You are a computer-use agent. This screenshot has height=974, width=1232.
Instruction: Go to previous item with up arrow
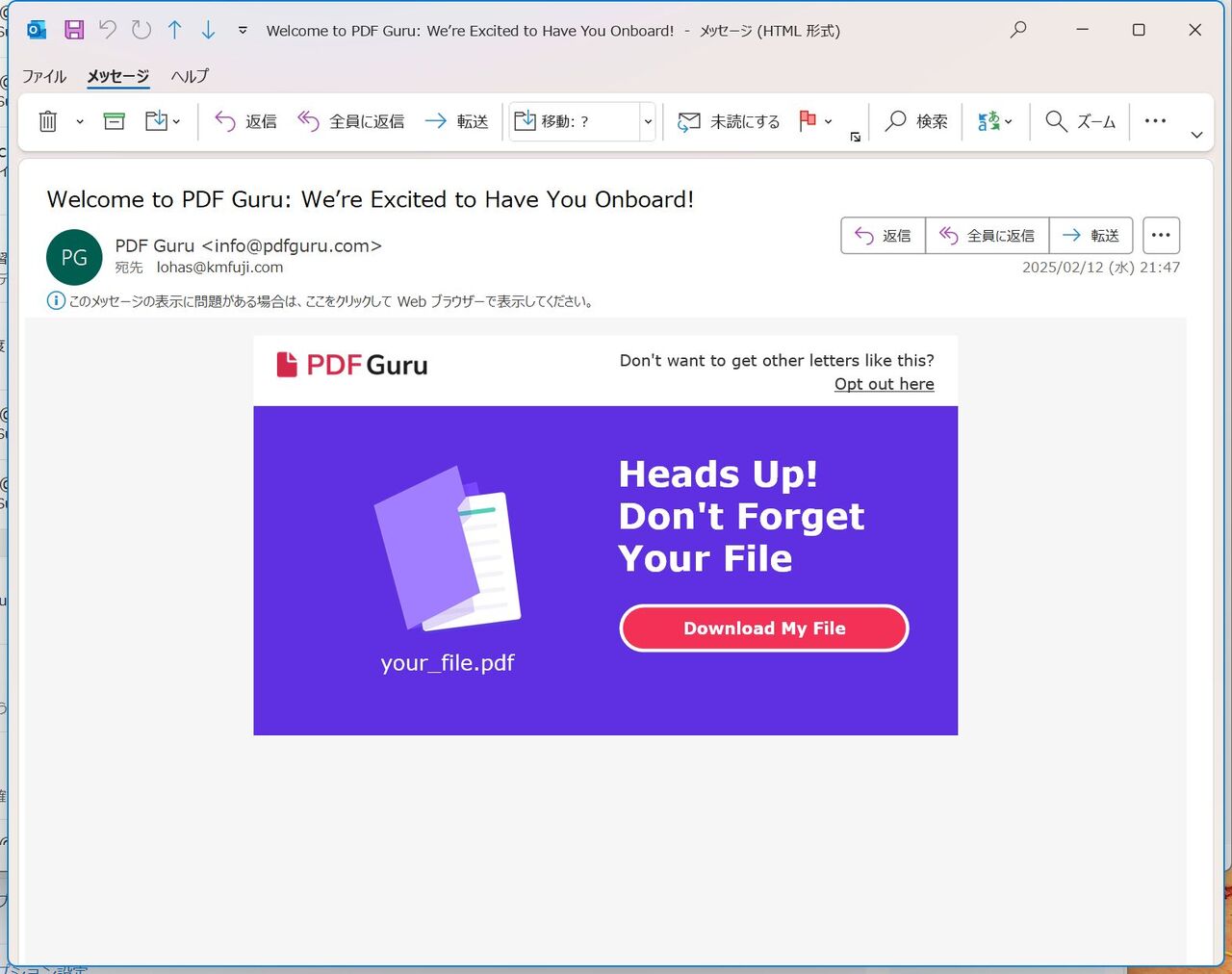[x=175, y=30]
